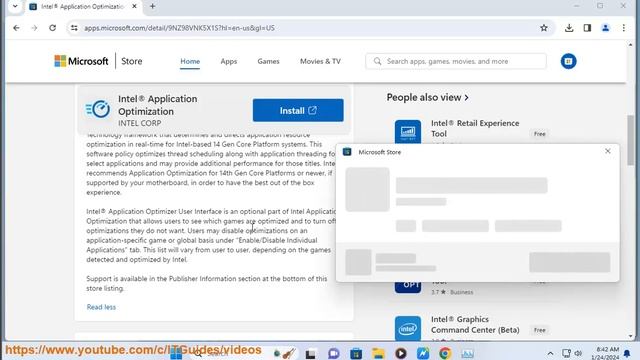Open the browser Downloads icon
Viewport: 640px width, 360px height.
(569, 28)
